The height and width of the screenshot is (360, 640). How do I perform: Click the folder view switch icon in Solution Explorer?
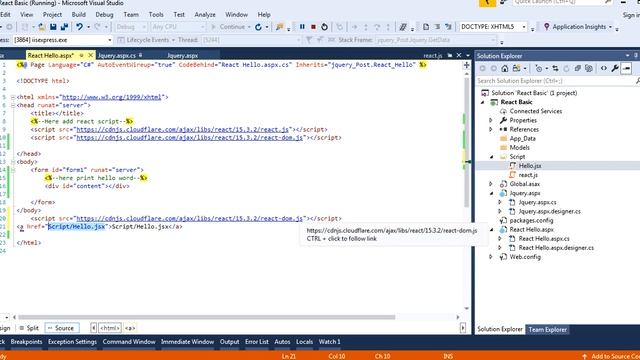pos(516,69)
